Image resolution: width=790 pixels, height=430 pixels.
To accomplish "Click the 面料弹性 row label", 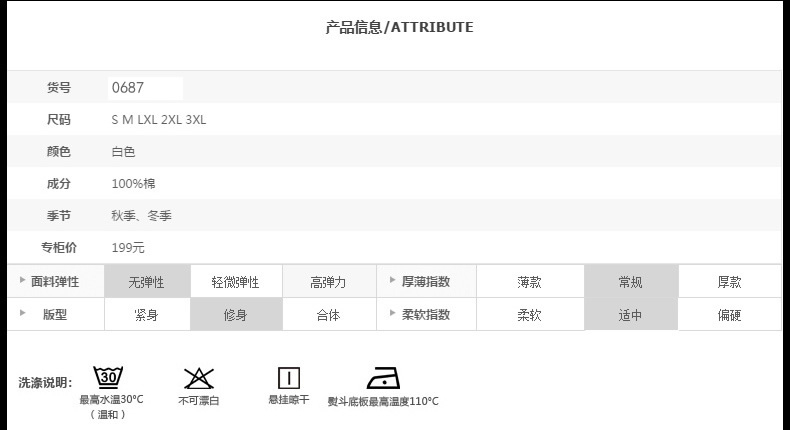I will 55,281.
